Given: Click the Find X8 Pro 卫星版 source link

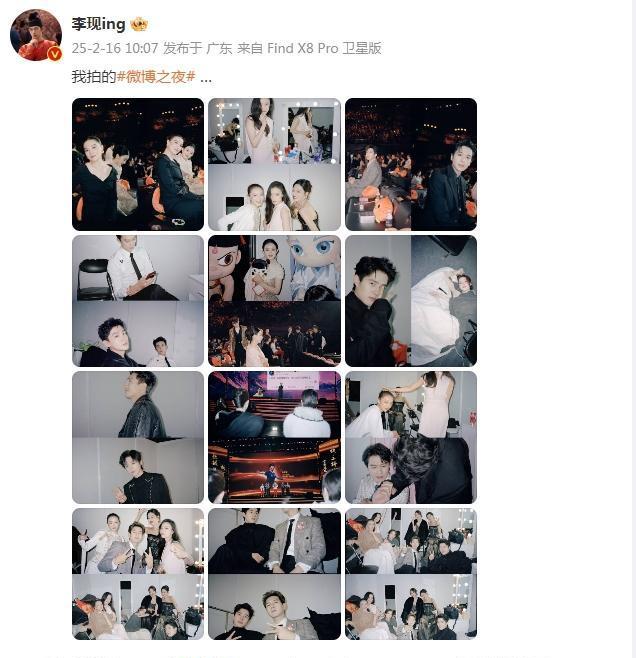Looking at the screenshot, I should tap(324, 48).
